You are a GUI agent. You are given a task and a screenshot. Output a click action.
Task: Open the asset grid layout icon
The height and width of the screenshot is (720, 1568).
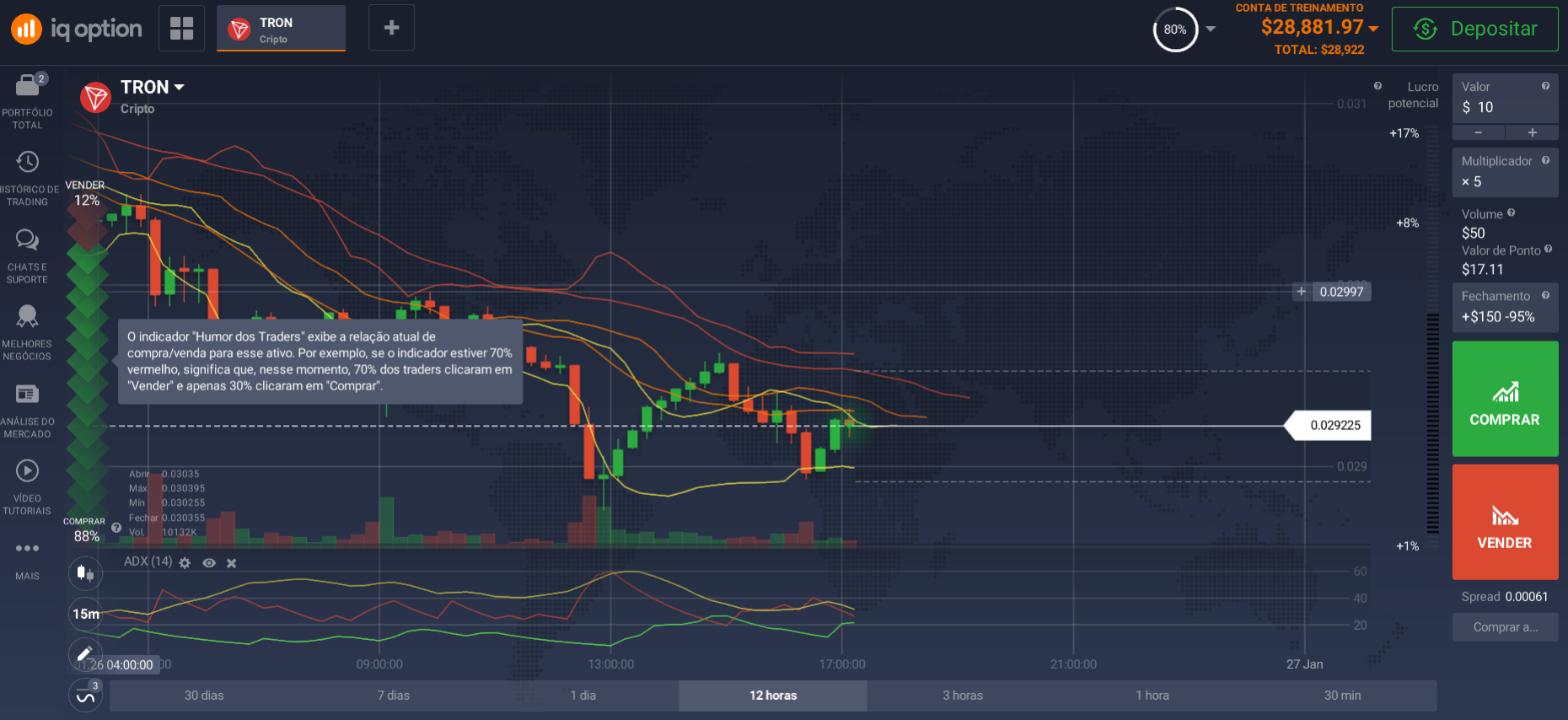[181, 28]
